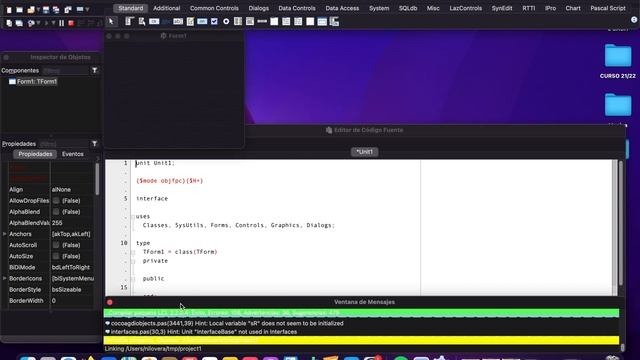Choose the TGroupBox component icon

(274, 22)
